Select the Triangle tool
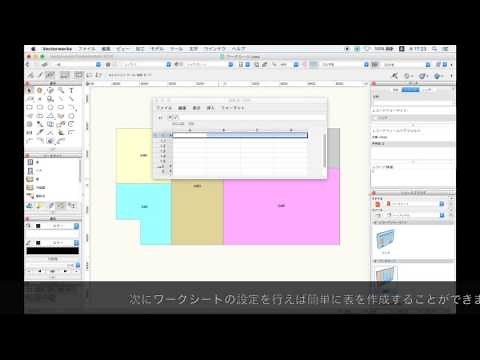Screen dimensions: 480x360 [x=50, y=116]
